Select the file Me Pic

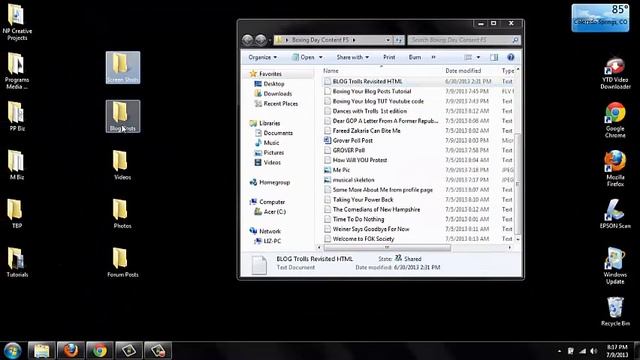337,170
